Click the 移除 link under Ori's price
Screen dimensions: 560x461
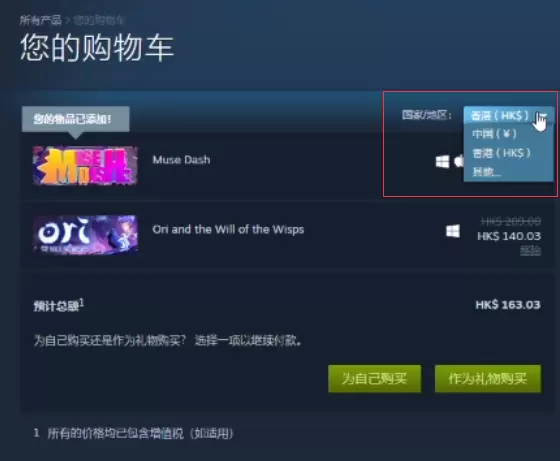click(x=530, y=251)
